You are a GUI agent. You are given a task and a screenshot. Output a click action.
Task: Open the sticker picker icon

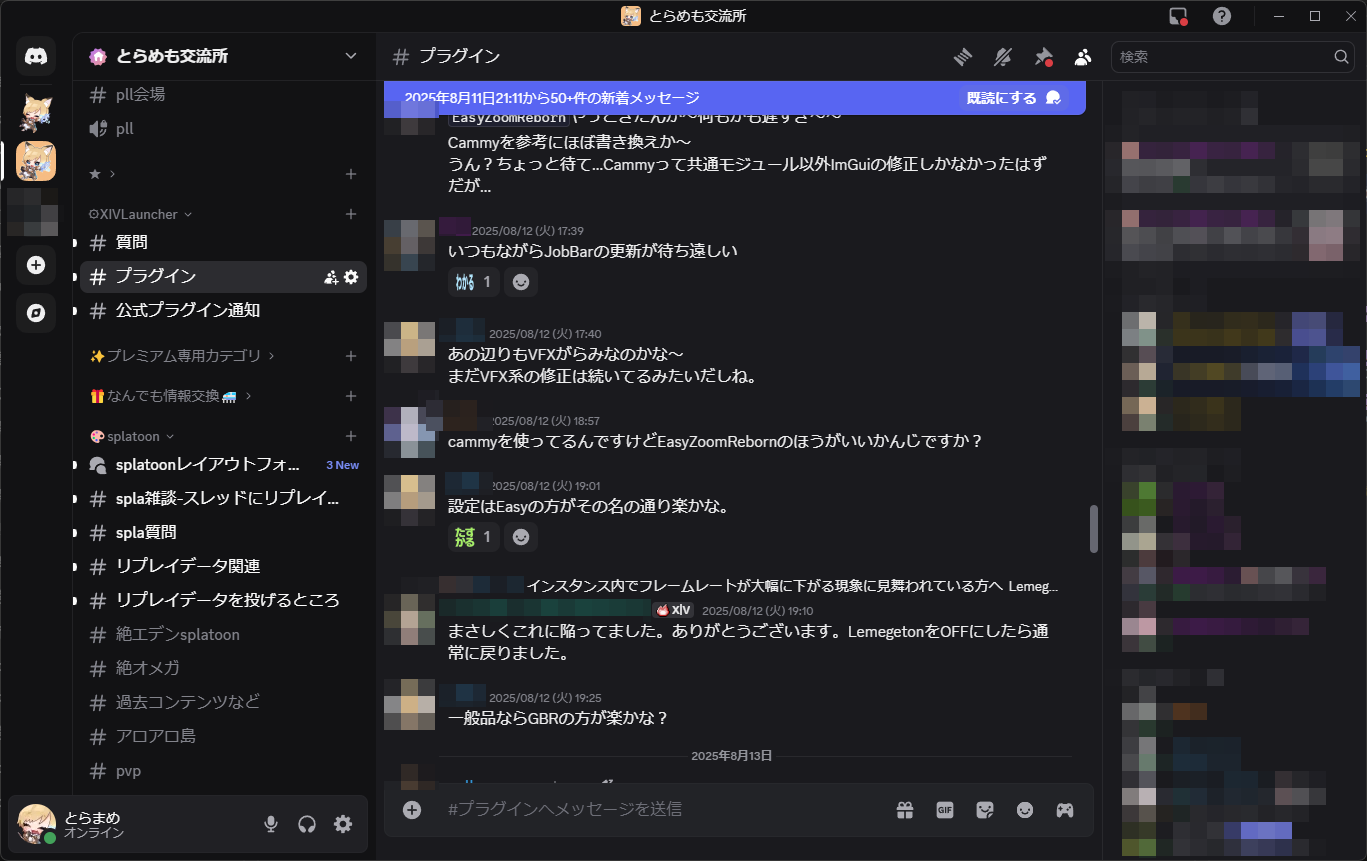[x=985, y=810]
